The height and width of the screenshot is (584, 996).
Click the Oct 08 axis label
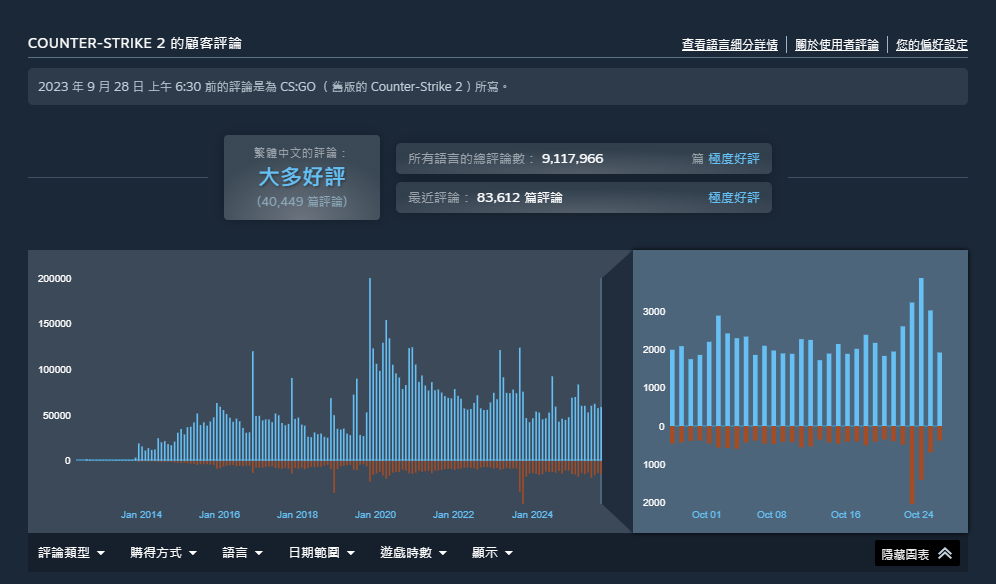771,514
